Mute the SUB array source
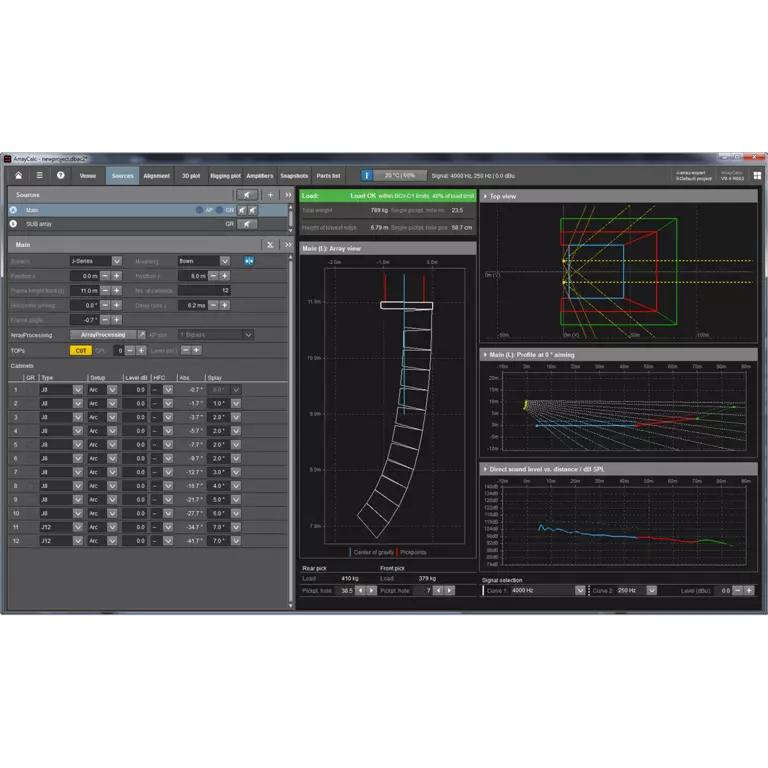The width and height of the screenshot is (768, 768). (247, 224)
